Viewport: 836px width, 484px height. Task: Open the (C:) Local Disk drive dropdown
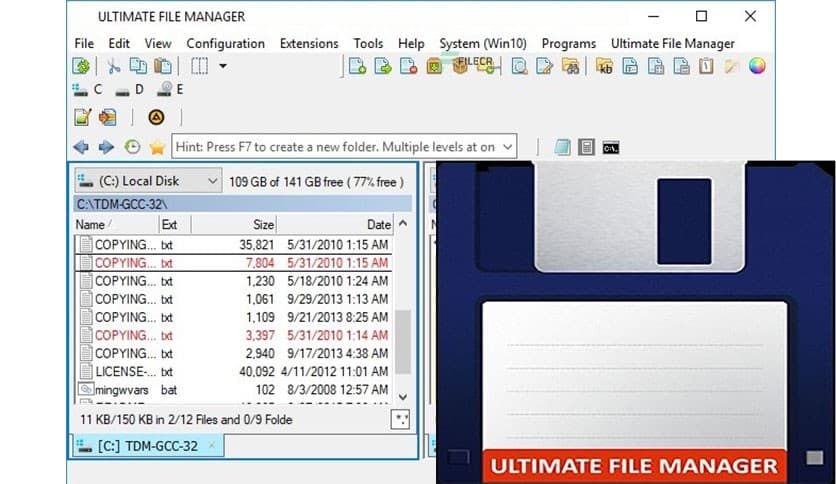point(148,181)
